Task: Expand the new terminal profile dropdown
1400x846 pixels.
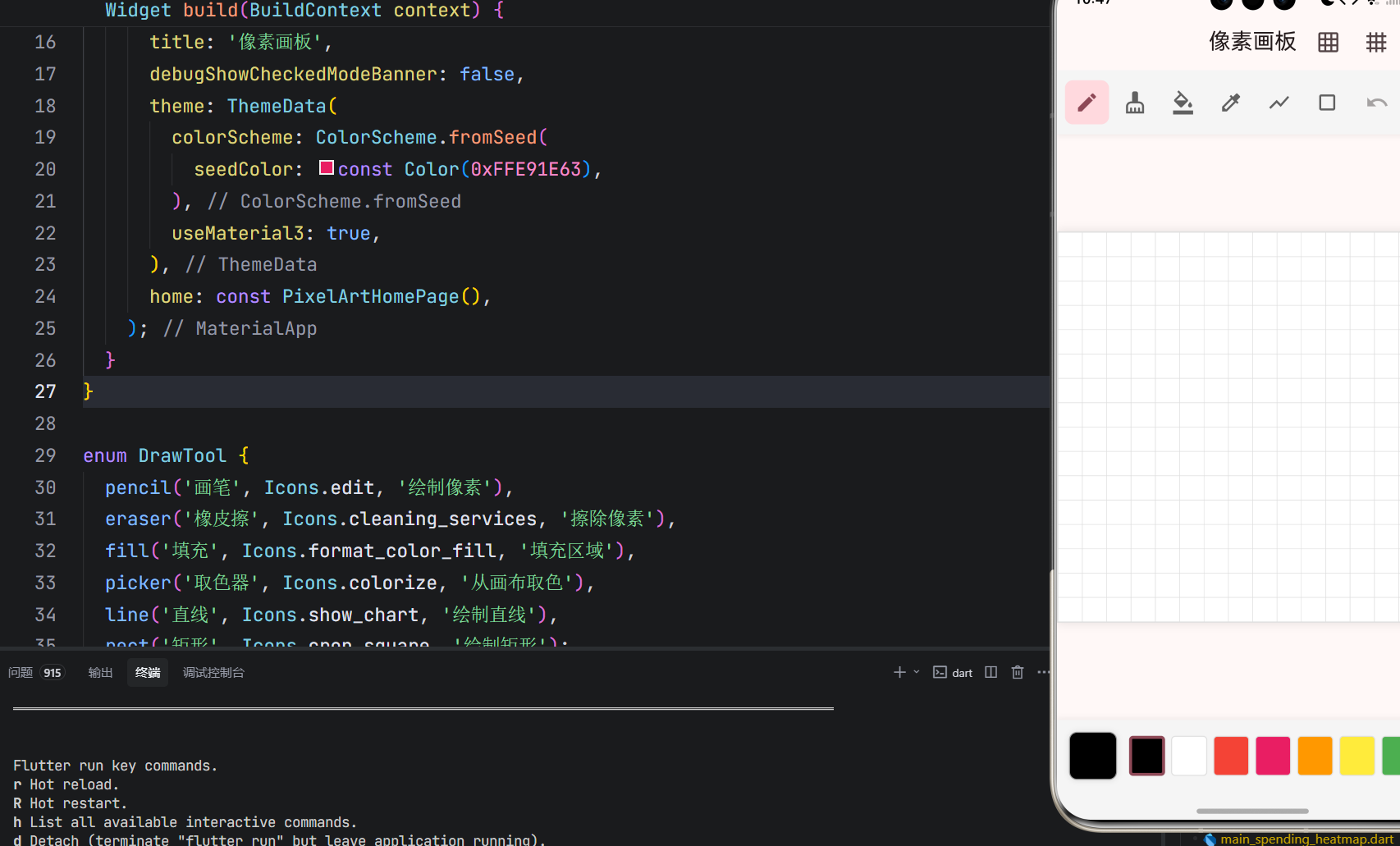Action: (x=917, y=672)
